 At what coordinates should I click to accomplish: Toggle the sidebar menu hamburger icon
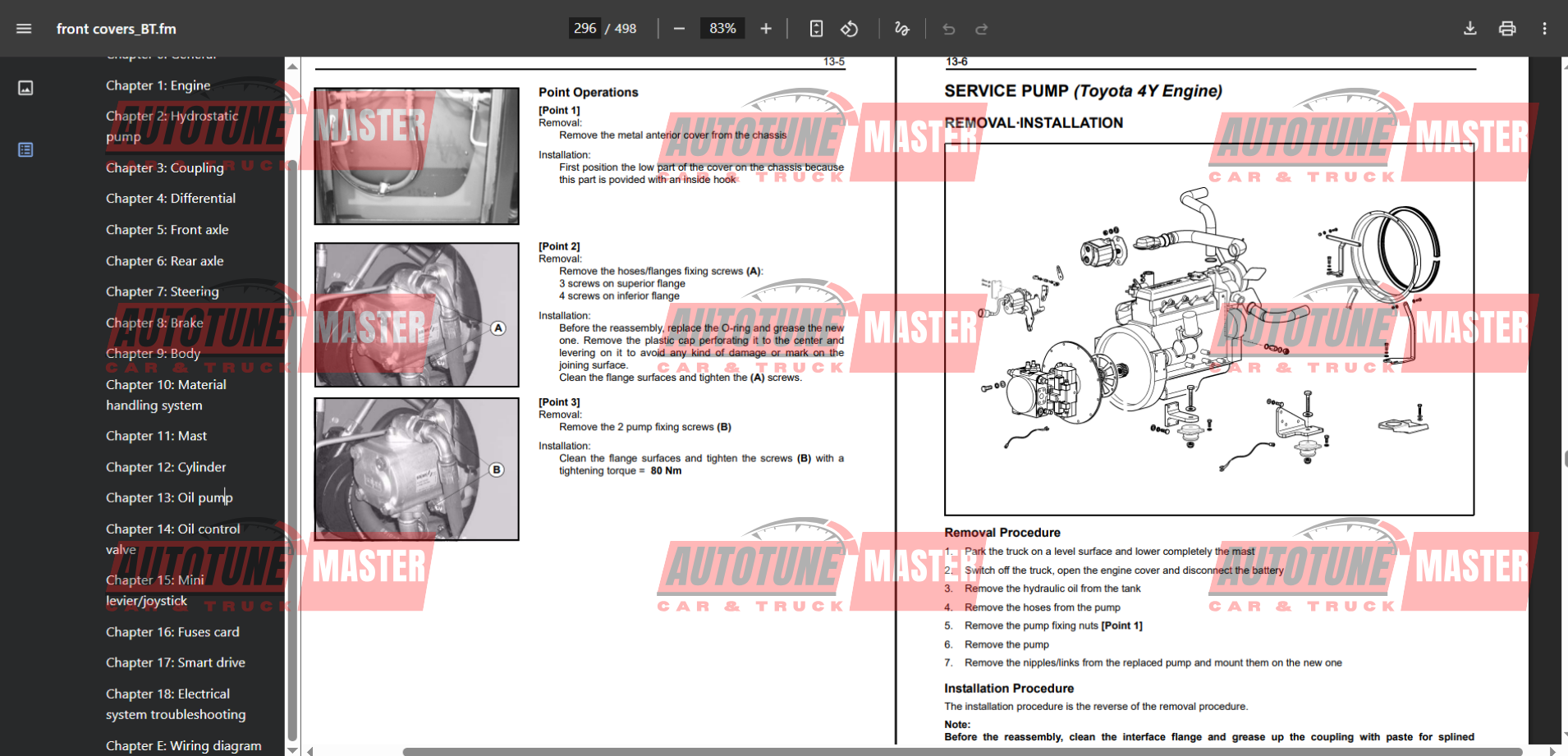click(x=24, y=29)
